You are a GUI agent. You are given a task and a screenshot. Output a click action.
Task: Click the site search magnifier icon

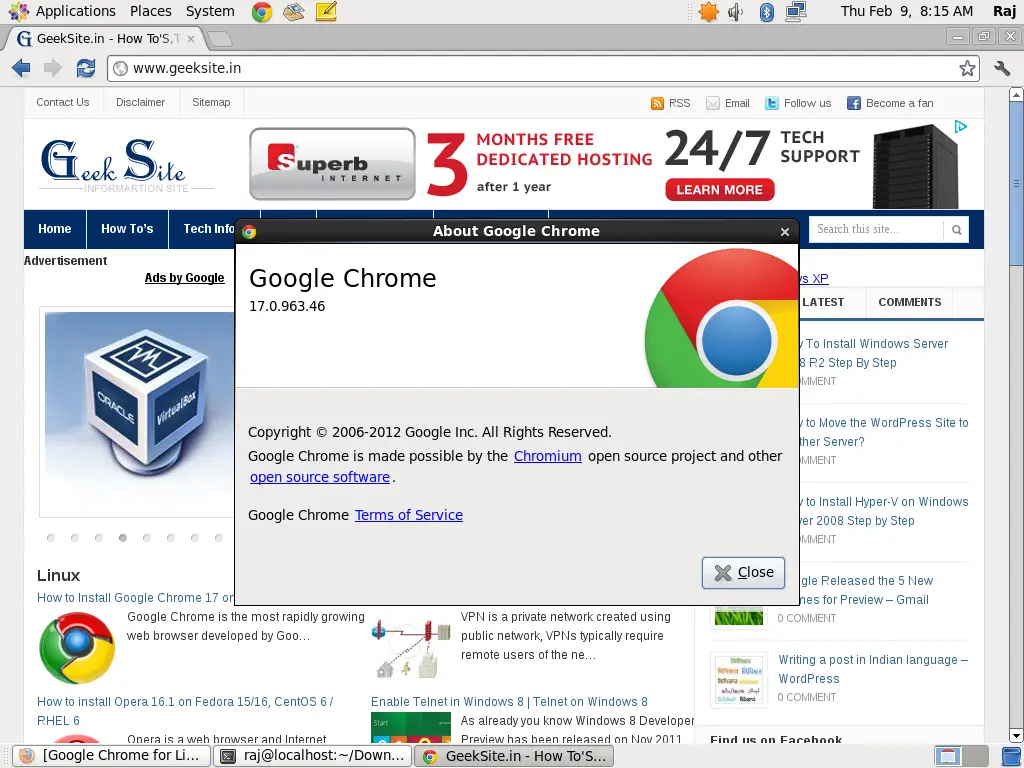pos(956,229)
